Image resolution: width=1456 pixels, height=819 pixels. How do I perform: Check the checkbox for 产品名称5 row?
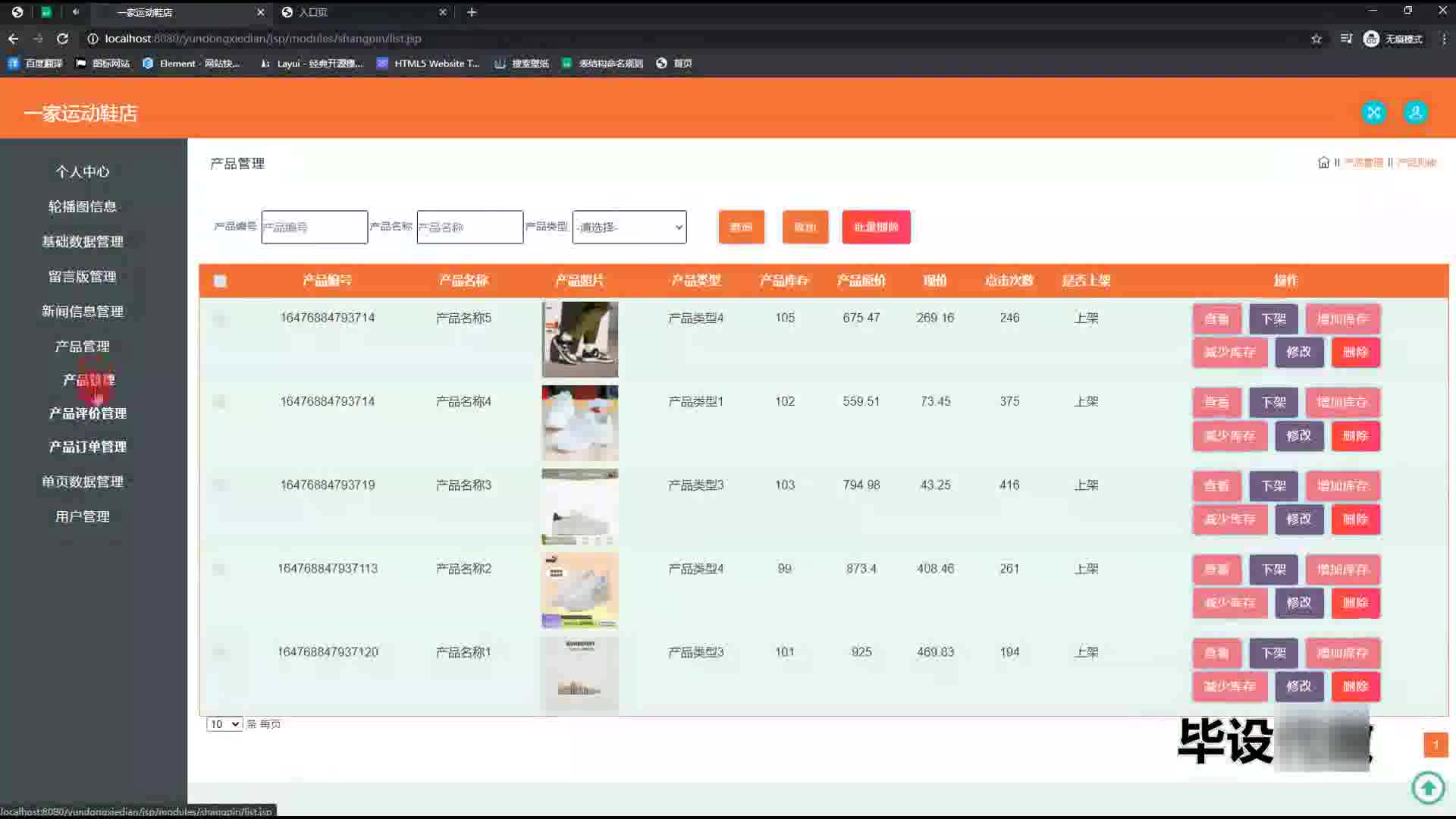click(219, 319)
